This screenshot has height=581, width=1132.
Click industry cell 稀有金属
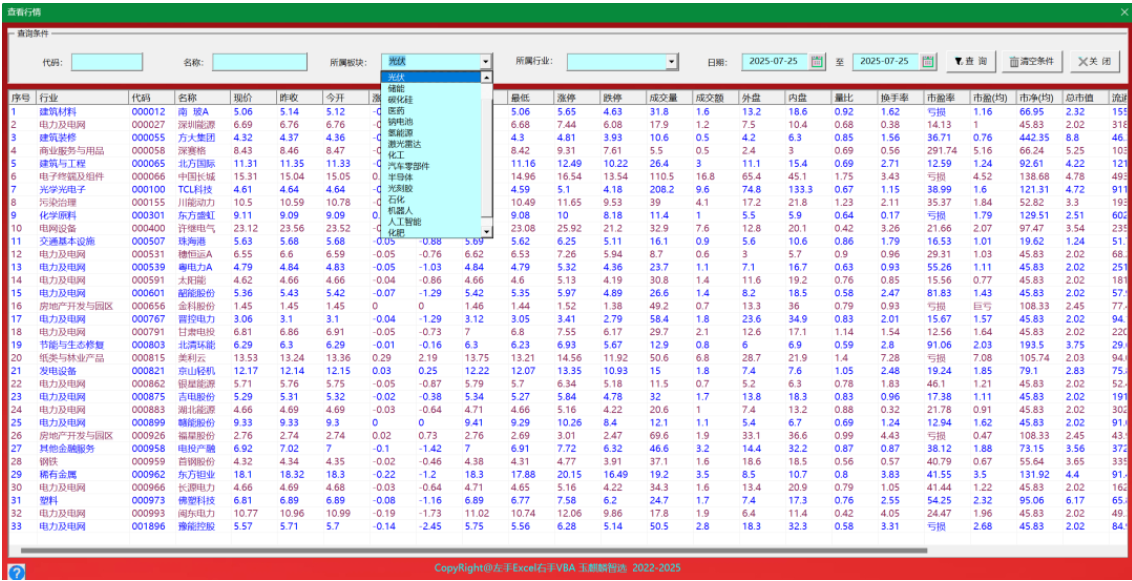tap(58, 474)
